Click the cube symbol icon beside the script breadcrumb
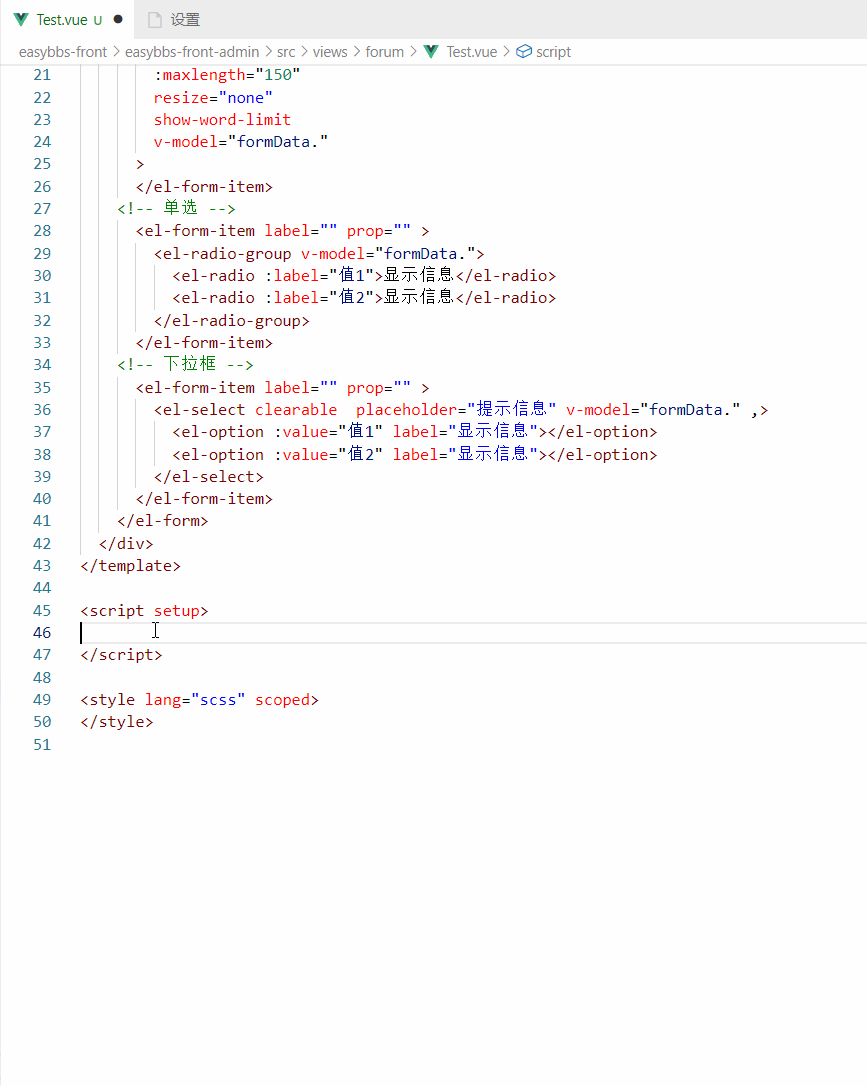Screen dimensions: 867x1086 click(x=524, y=52)
